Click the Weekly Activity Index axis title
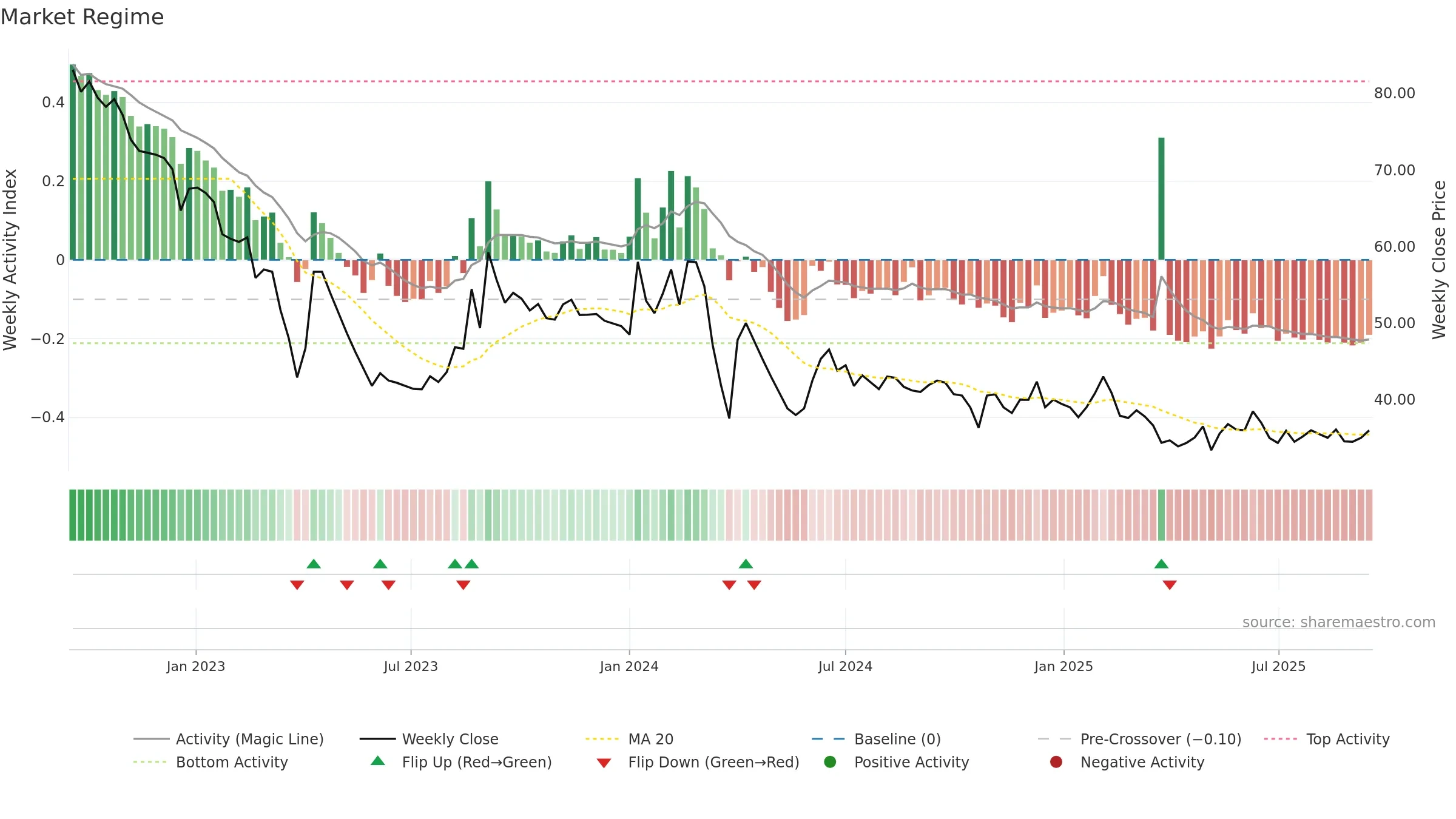This screenshot has width=1456, height=819. (10, 260)
